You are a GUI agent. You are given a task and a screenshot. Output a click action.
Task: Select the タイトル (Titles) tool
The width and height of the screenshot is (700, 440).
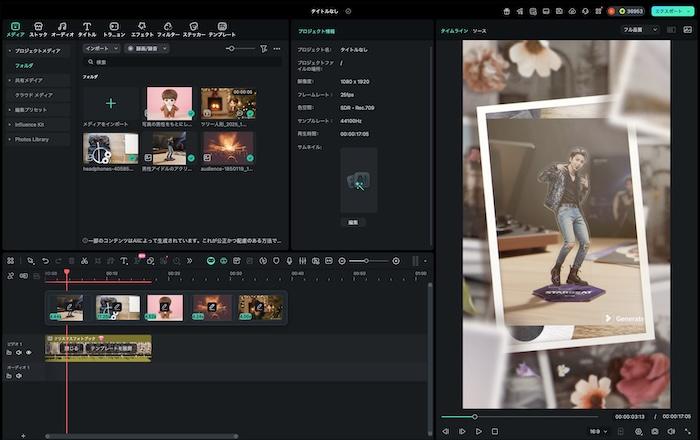click(87, 27)
